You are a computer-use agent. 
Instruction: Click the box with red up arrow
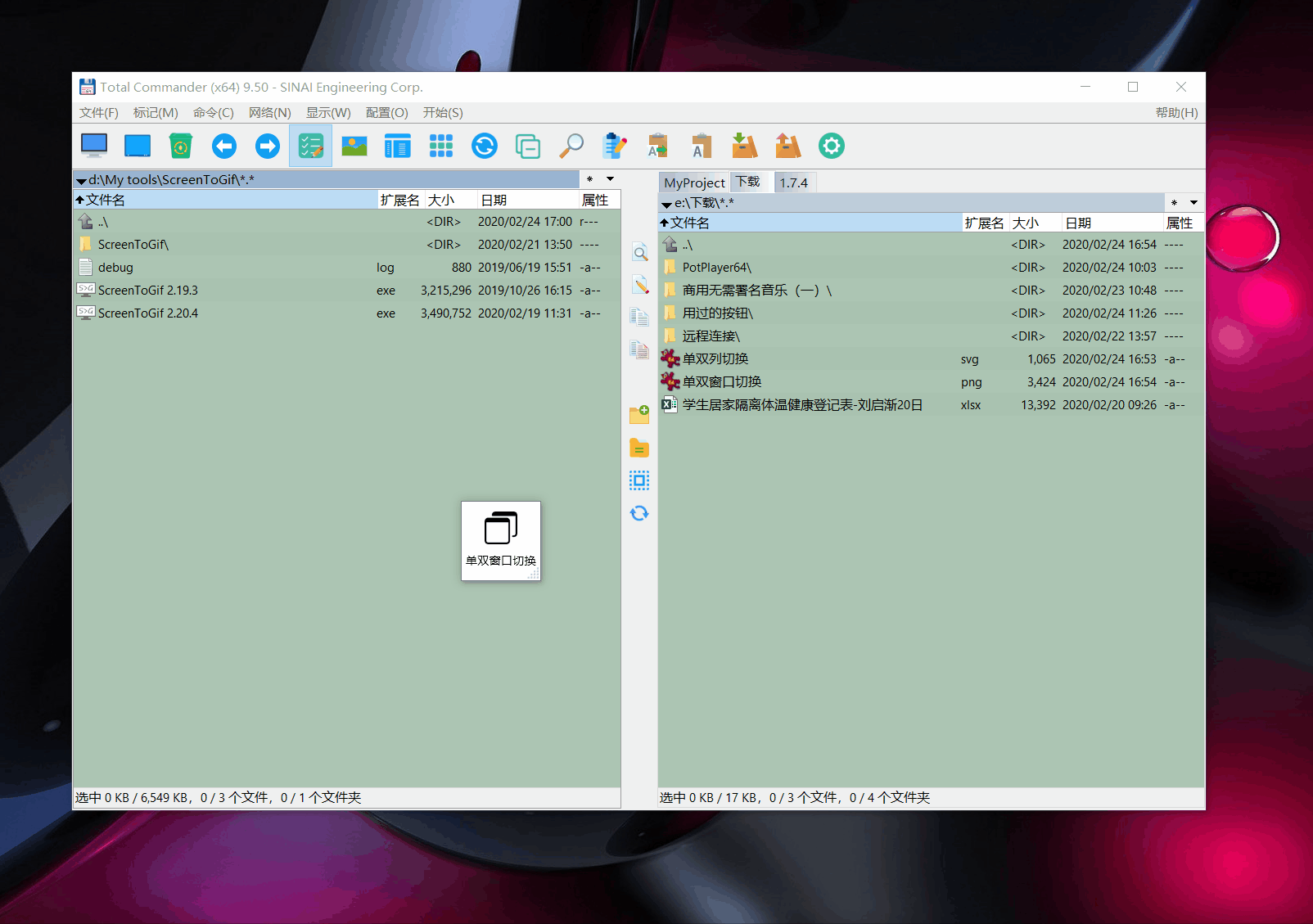787,146
